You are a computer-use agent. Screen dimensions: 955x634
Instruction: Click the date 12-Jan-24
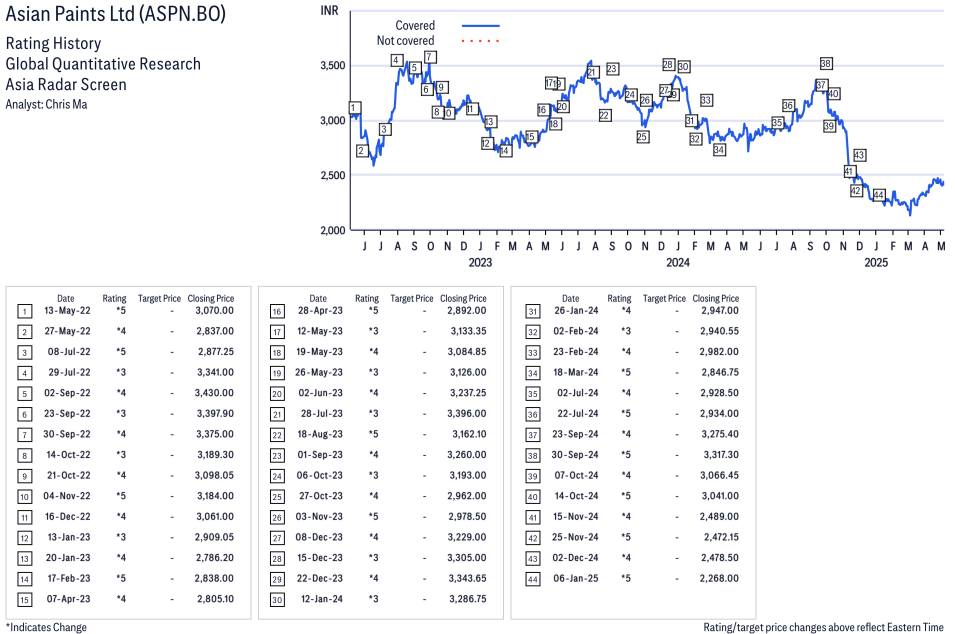pos(322,599)
